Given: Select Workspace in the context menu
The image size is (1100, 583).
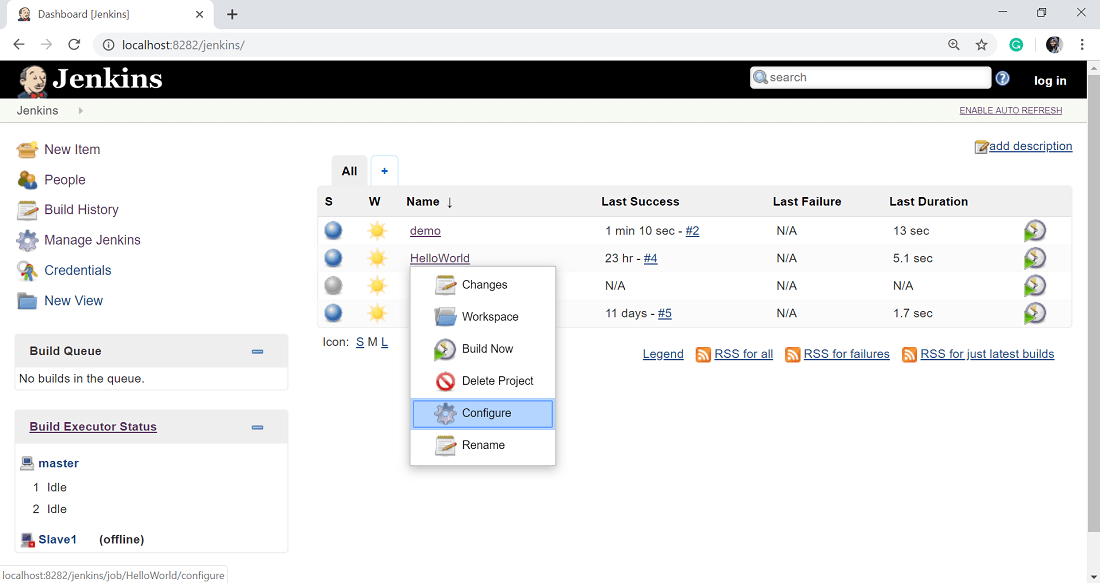Looking at the screenshot, I should pyautogui.click(x=483, y=316).
